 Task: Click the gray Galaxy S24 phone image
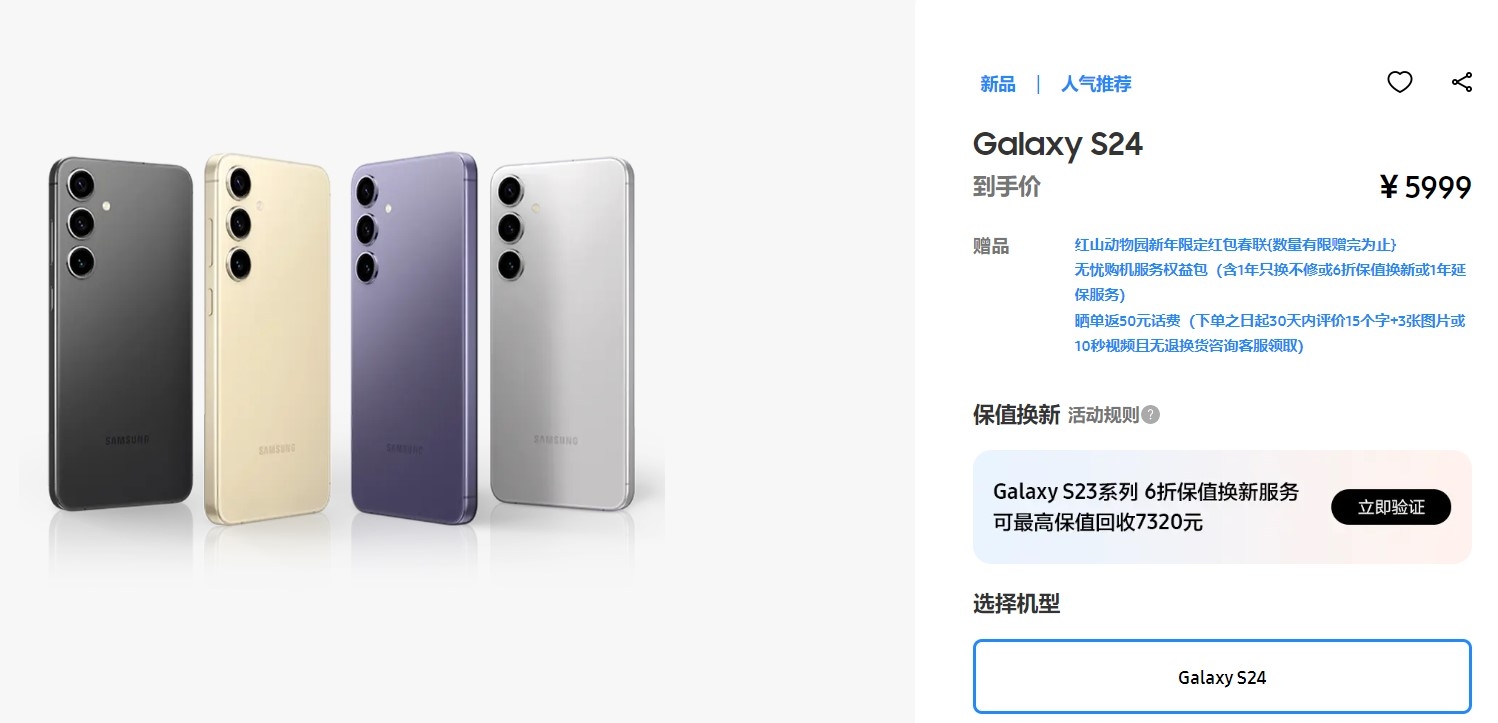560,335
